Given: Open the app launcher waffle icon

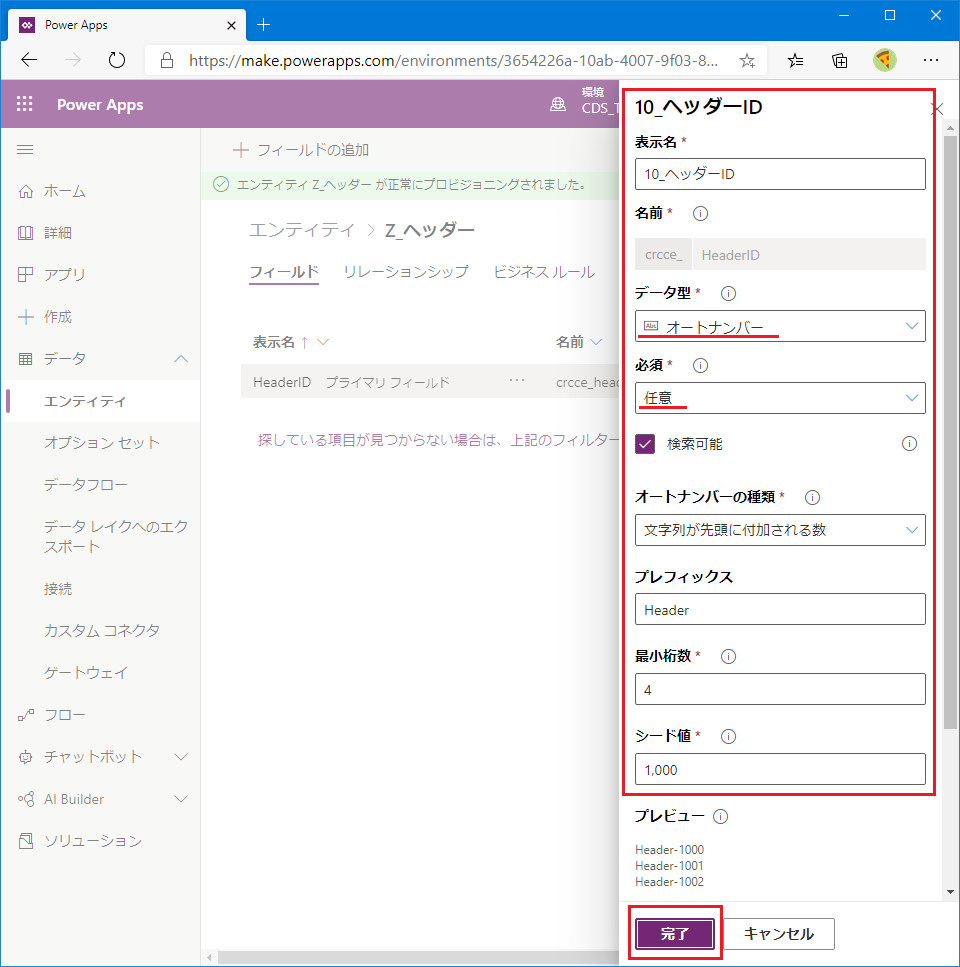Looking at the screenshot, I should click(25, 104).
